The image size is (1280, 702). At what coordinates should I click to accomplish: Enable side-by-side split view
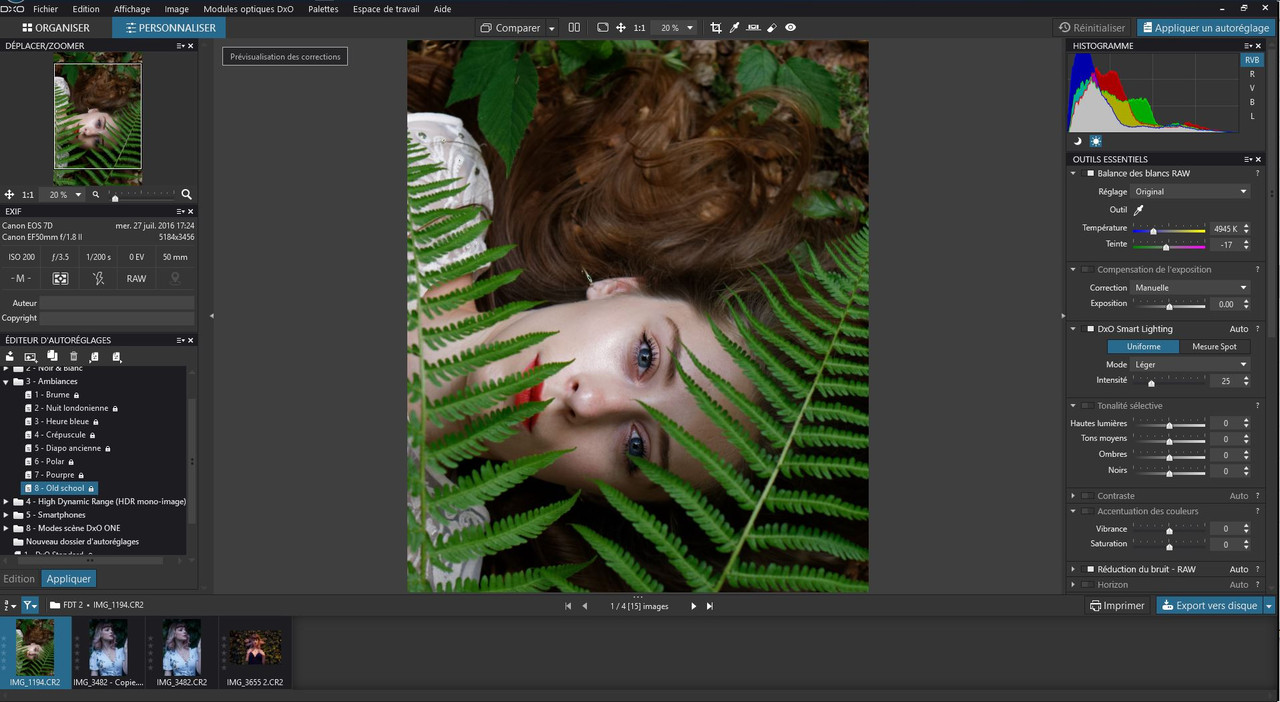(x=574, y=28)
